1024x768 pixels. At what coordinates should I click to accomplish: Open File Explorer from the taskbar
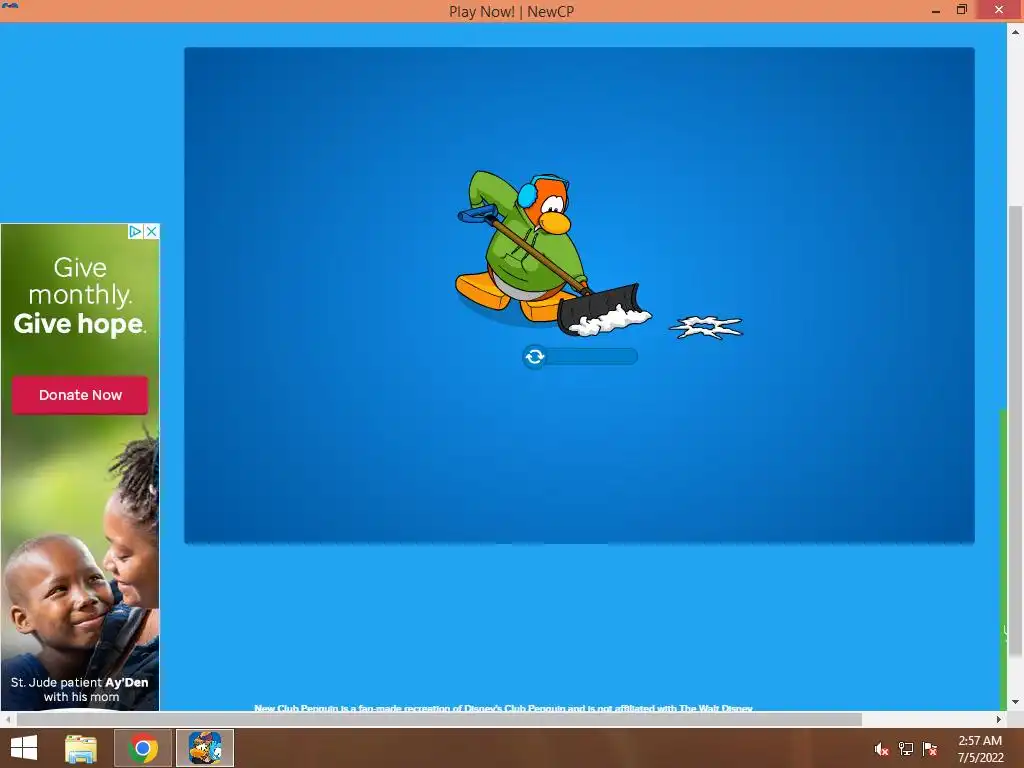(81, 748)
